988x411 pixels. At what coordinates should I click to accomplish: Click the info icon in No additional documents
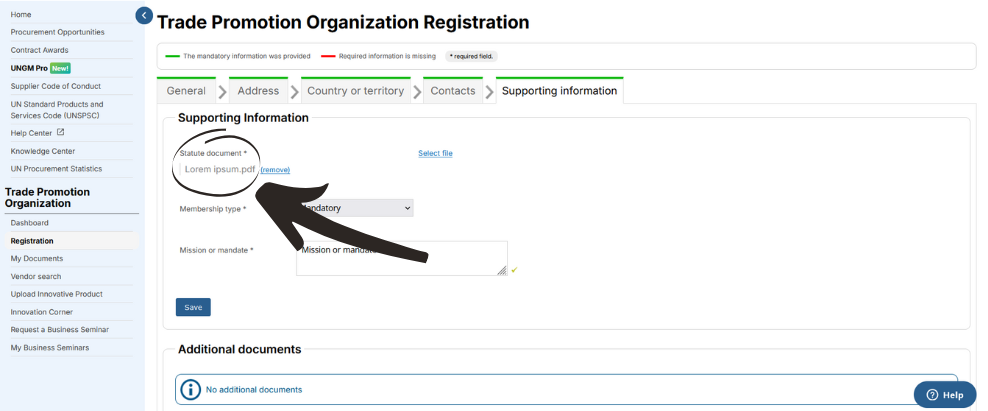click(x=190, y=390)
